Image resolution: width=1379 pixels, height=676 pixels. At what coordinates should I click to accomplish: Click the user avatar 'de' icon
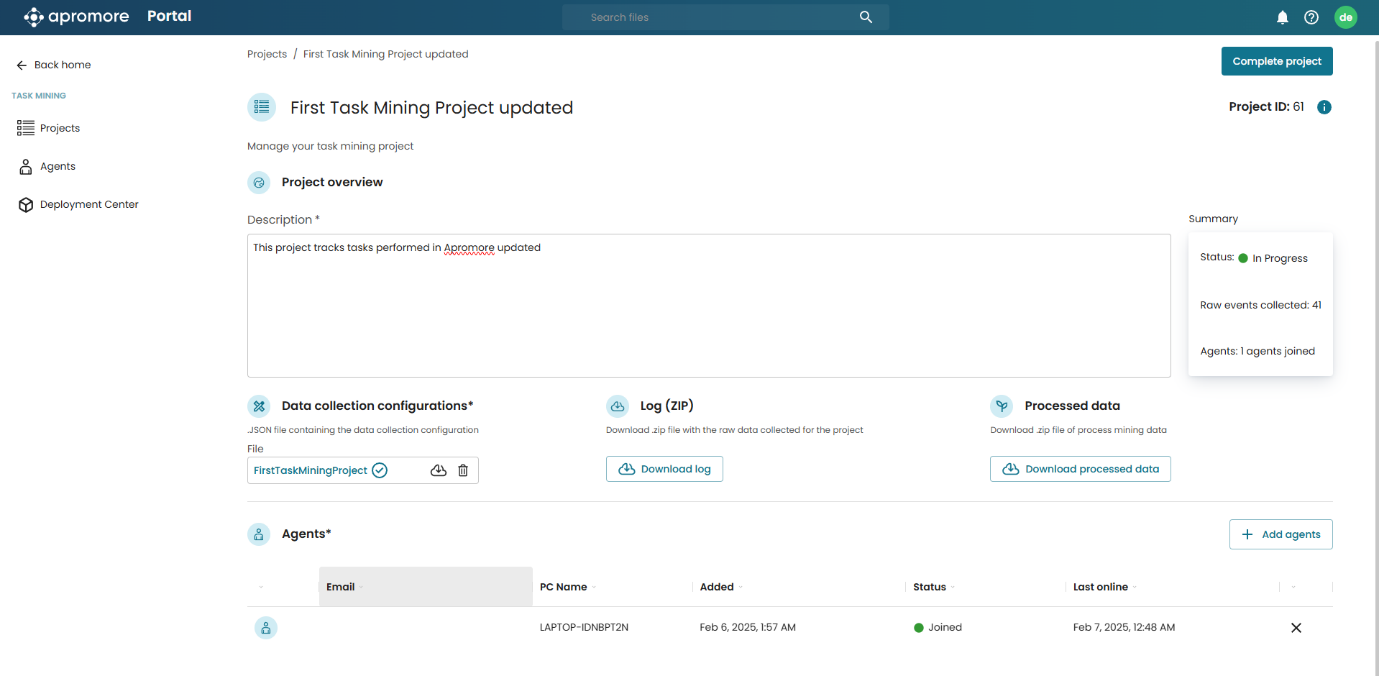[1345, 17]
